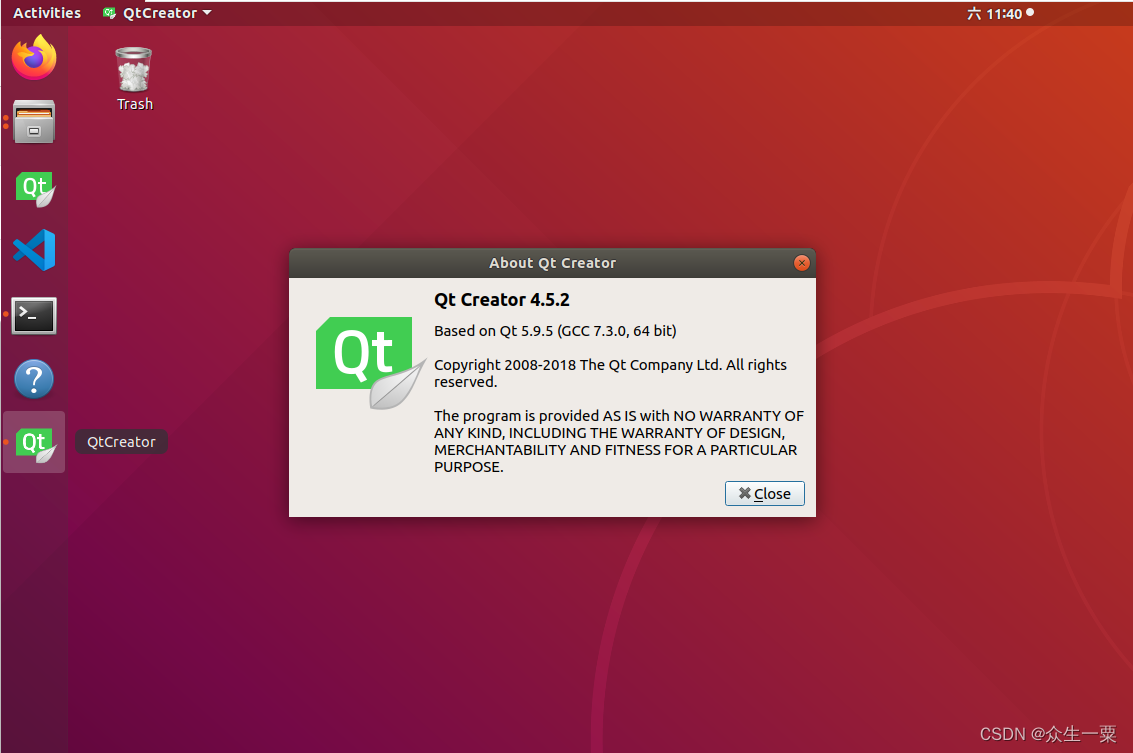Click 'Based on Qt 5.9.5' text line
Image resolution: width=1133 pixels, height=753 pixels.
tap(555, 331)
